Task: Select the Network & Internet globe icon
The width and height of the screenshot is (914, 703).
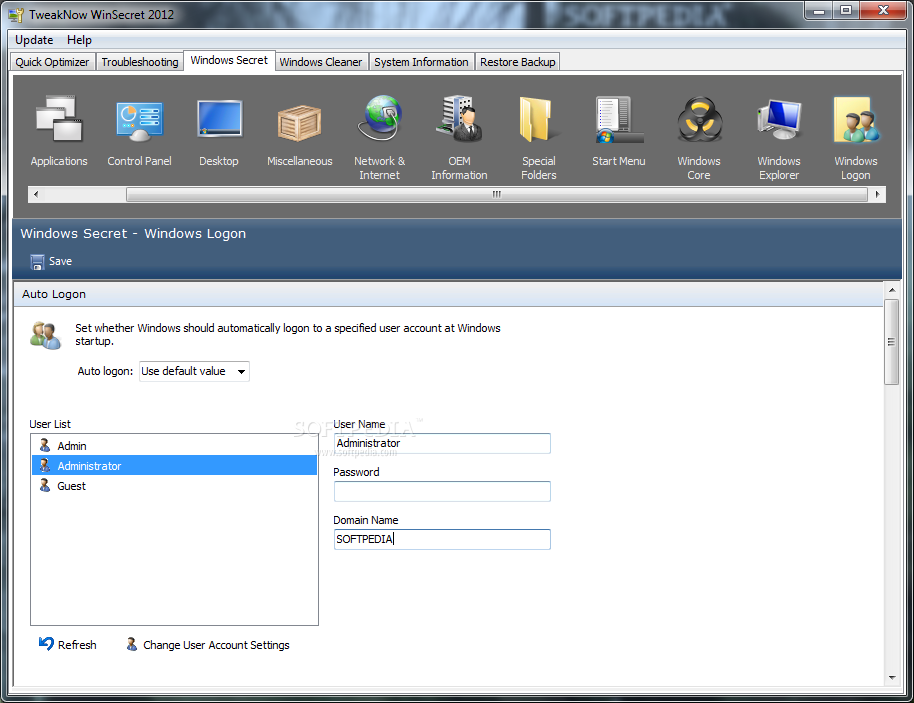Action: point(379,118)
